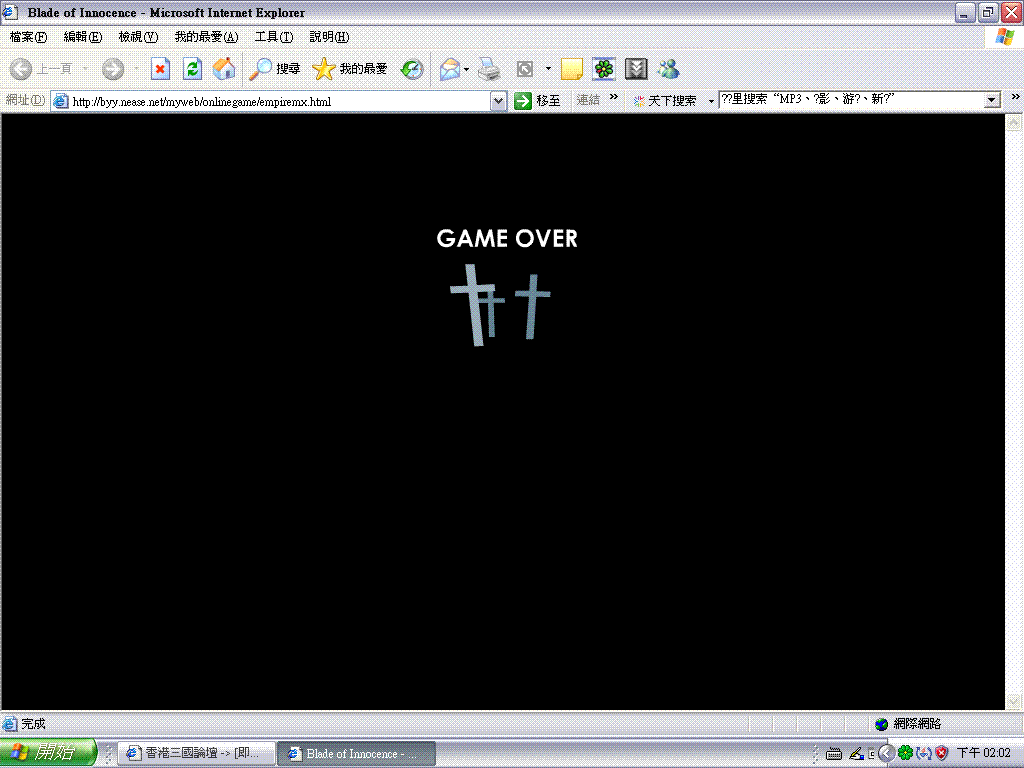The image size is (1024, 768).
Task: Go to the Home page icon
Action: pos(225,69)
